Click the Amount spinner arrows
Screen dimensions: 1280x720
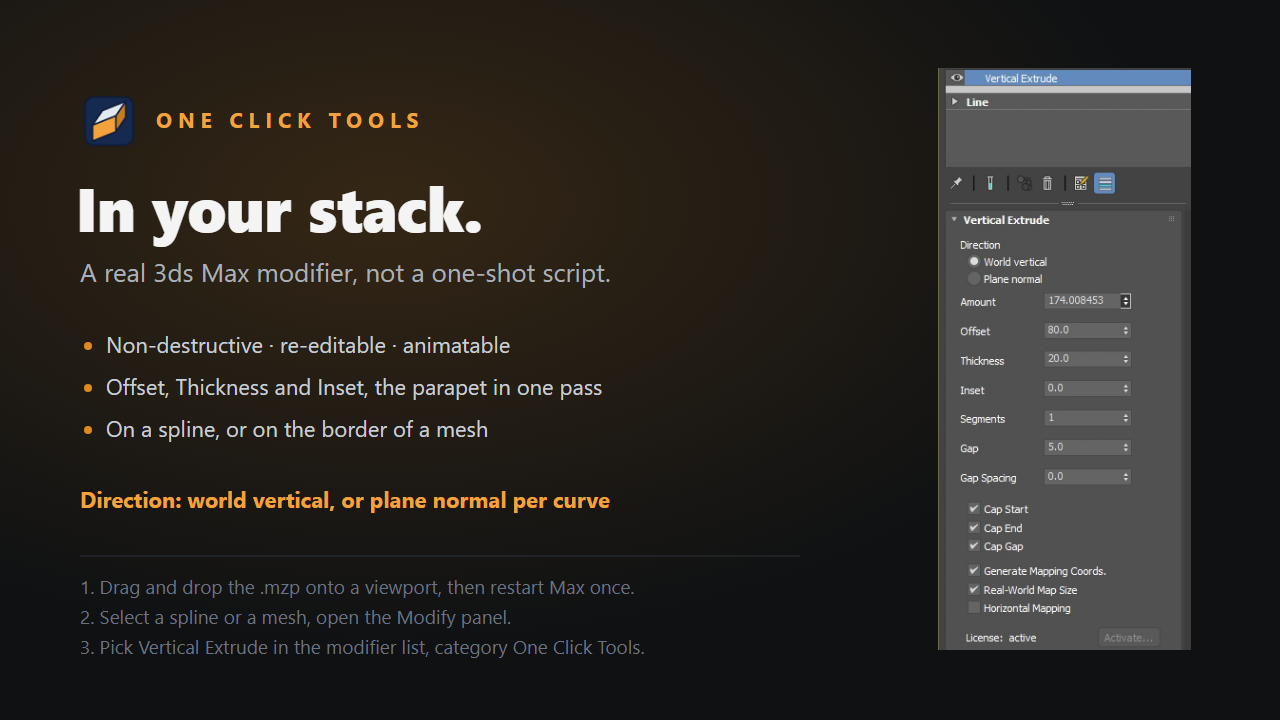click(1126, 301)
